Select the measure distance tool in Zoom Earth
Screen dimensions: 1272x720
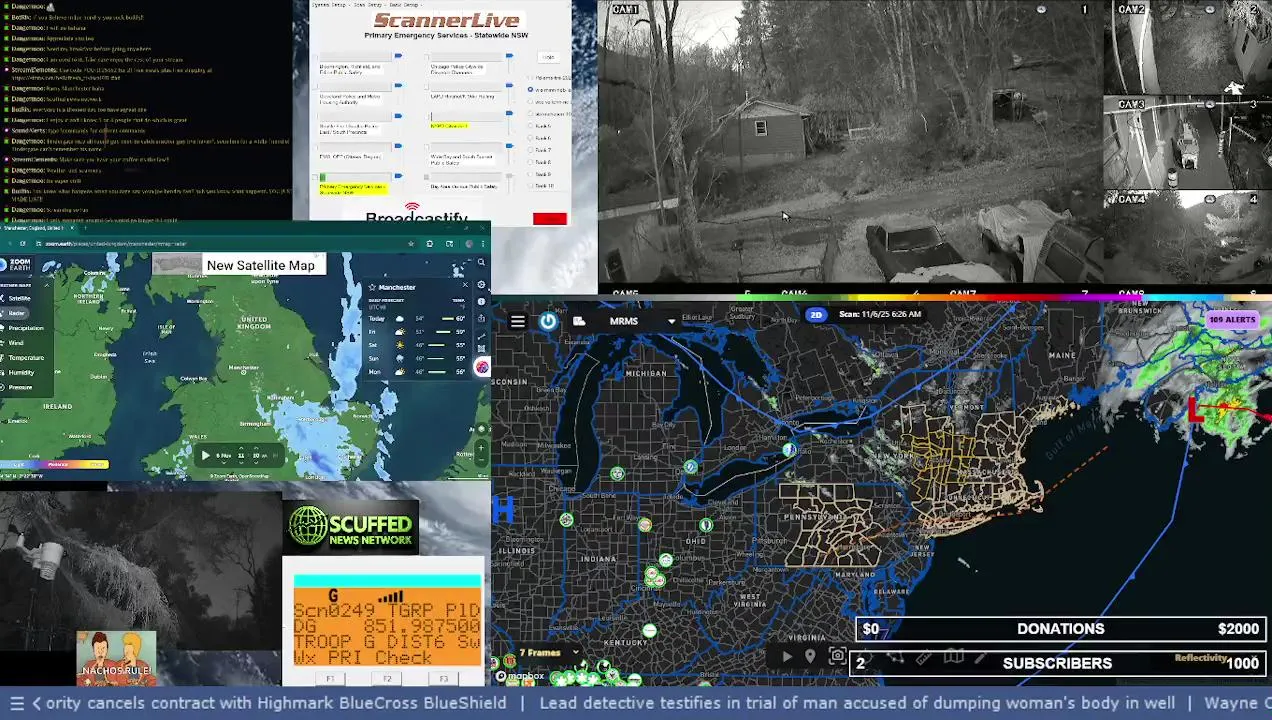[x=481, y=336]
